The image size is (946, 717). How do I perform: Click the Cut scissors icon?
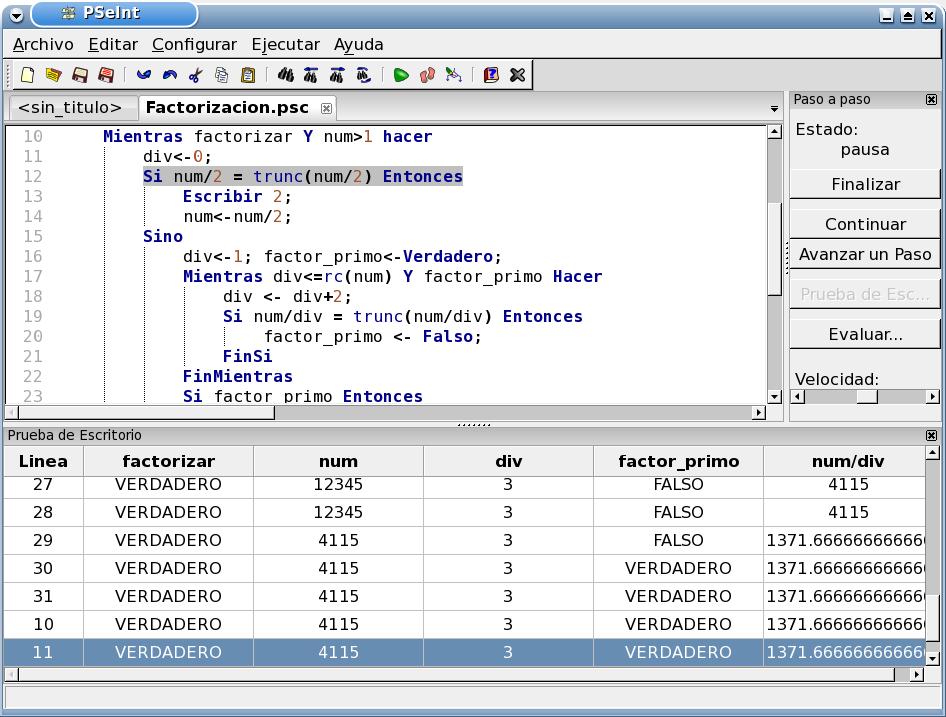[x=196, y=75]
